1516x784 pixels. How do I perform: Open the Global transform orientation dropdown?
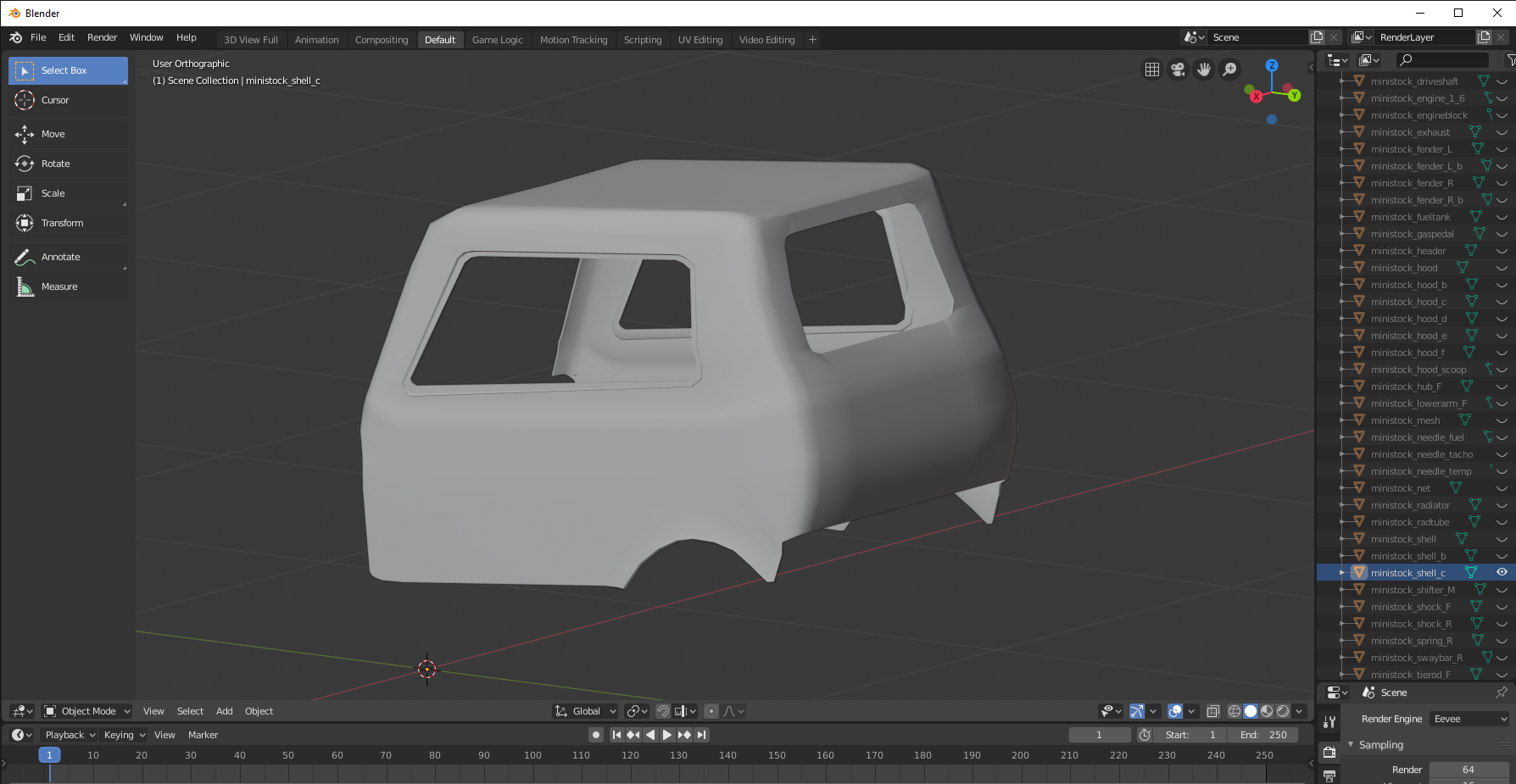586,711
